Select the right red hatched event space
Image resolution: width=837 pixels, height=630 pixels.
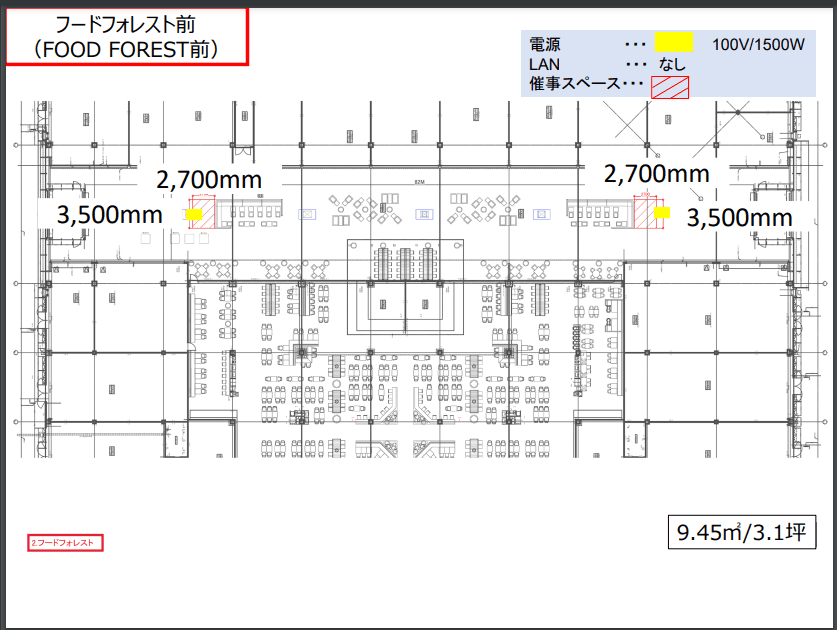pyautogui.click(x=643, y=212)
